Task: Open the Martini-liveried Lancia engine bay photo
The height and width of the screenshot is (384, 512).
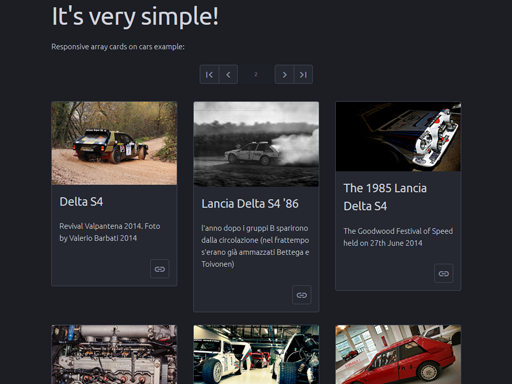Action: [x=398, y=137]
